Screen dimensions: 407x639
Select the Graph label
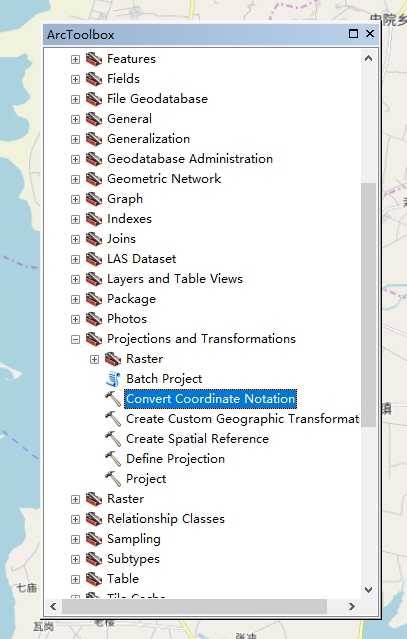125,199
